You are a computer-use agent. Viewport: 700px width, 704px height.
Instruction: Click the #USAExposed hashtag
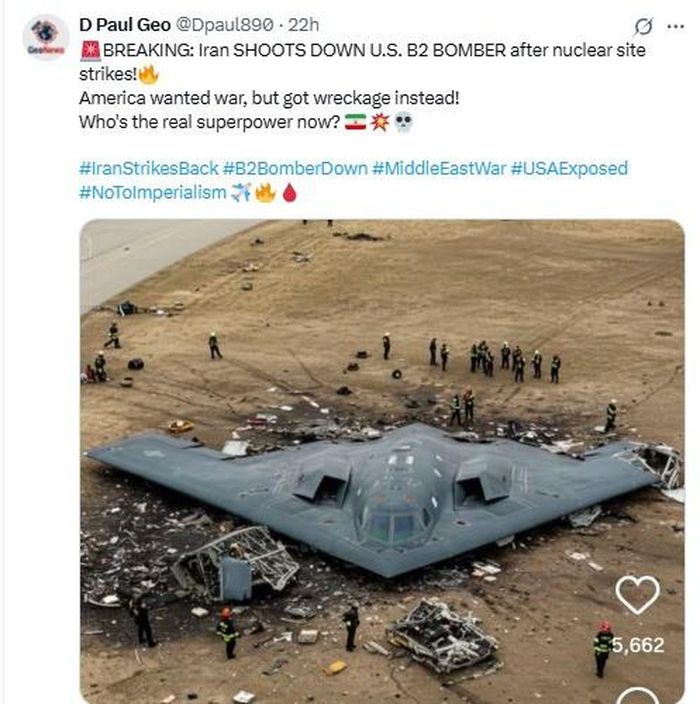click(569, 168)
